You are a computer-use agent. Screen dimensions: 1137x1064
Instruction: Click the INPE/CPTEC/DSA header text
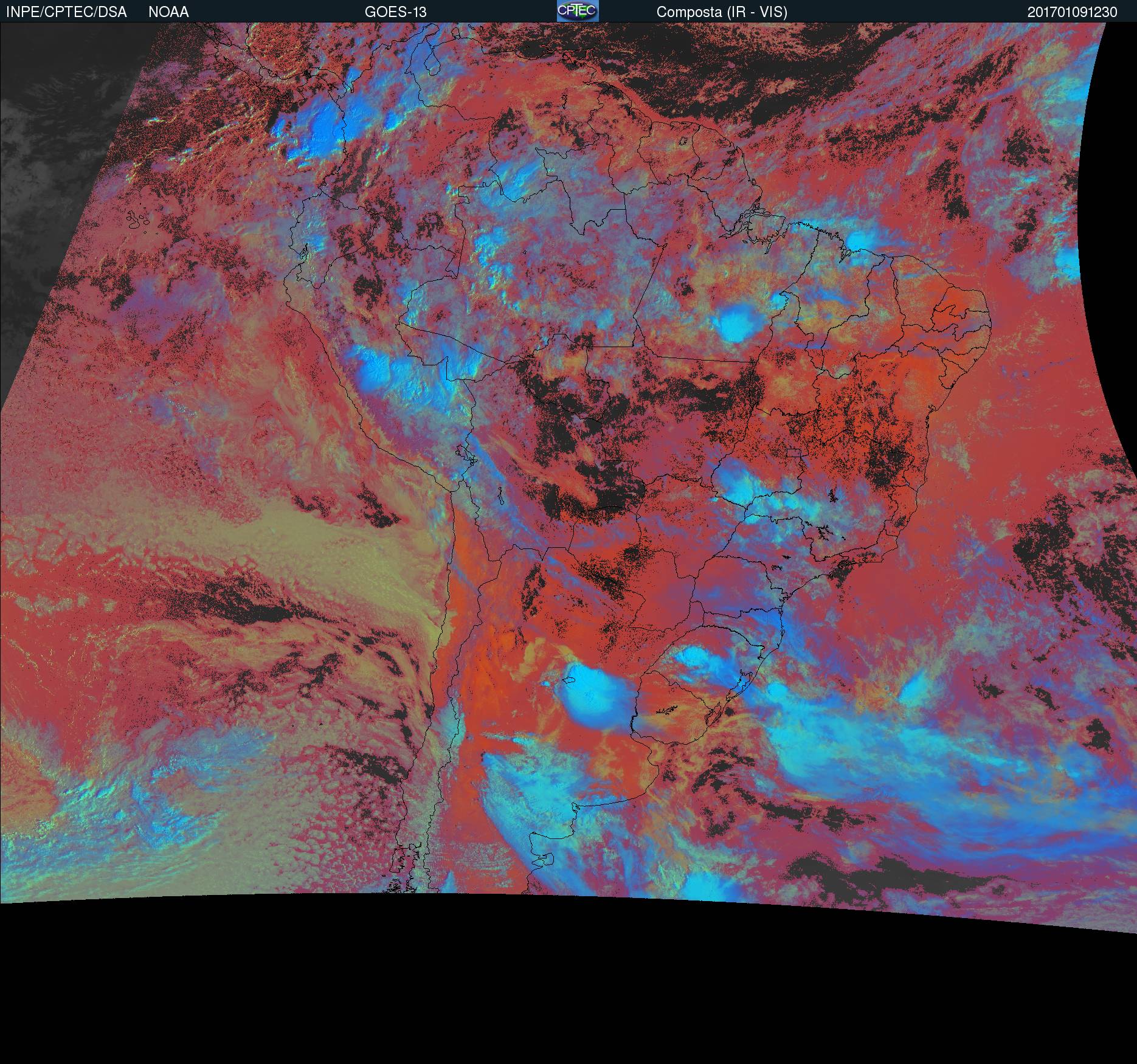point(66,12)
